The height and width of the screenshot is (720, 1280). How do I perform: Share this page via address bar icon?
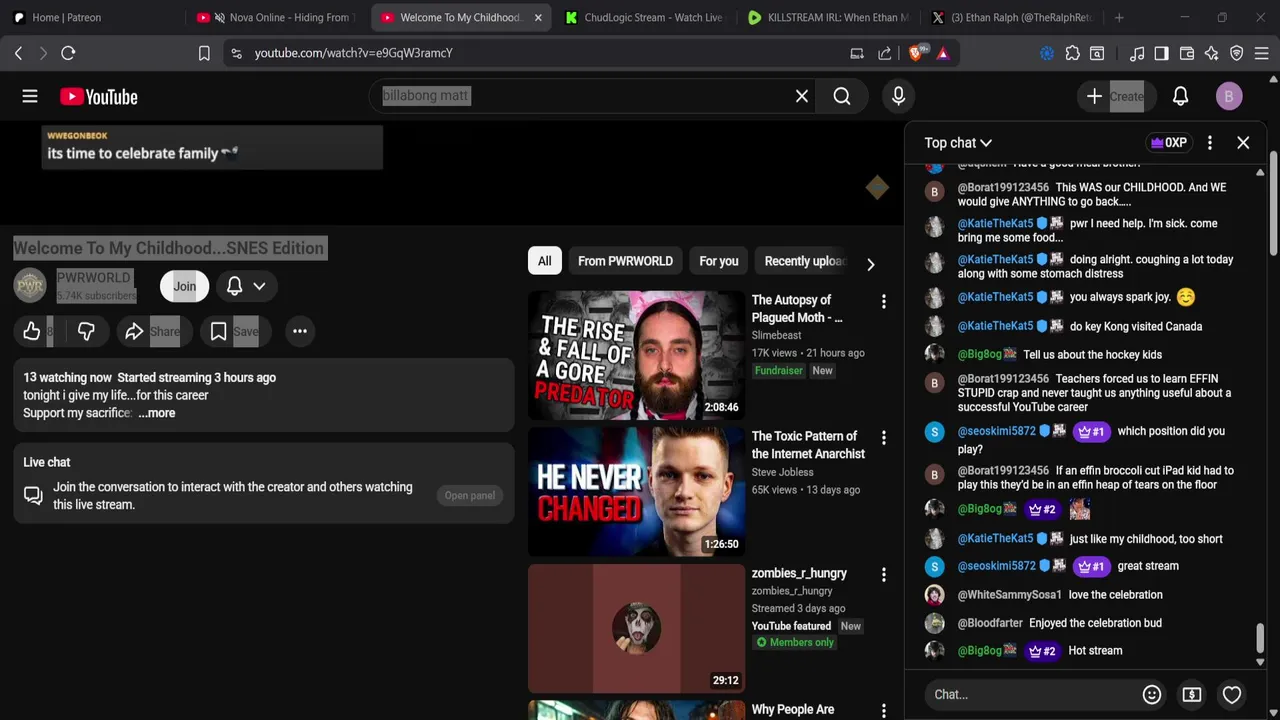(x=885, y=53)
